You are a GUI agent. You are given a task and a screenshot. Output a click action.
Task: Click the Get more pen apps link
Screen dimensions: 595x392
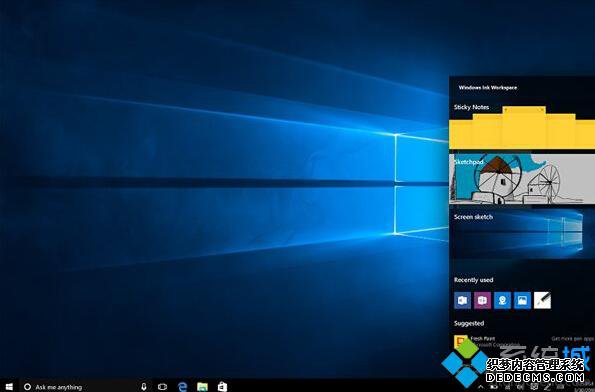pos(573,338)
